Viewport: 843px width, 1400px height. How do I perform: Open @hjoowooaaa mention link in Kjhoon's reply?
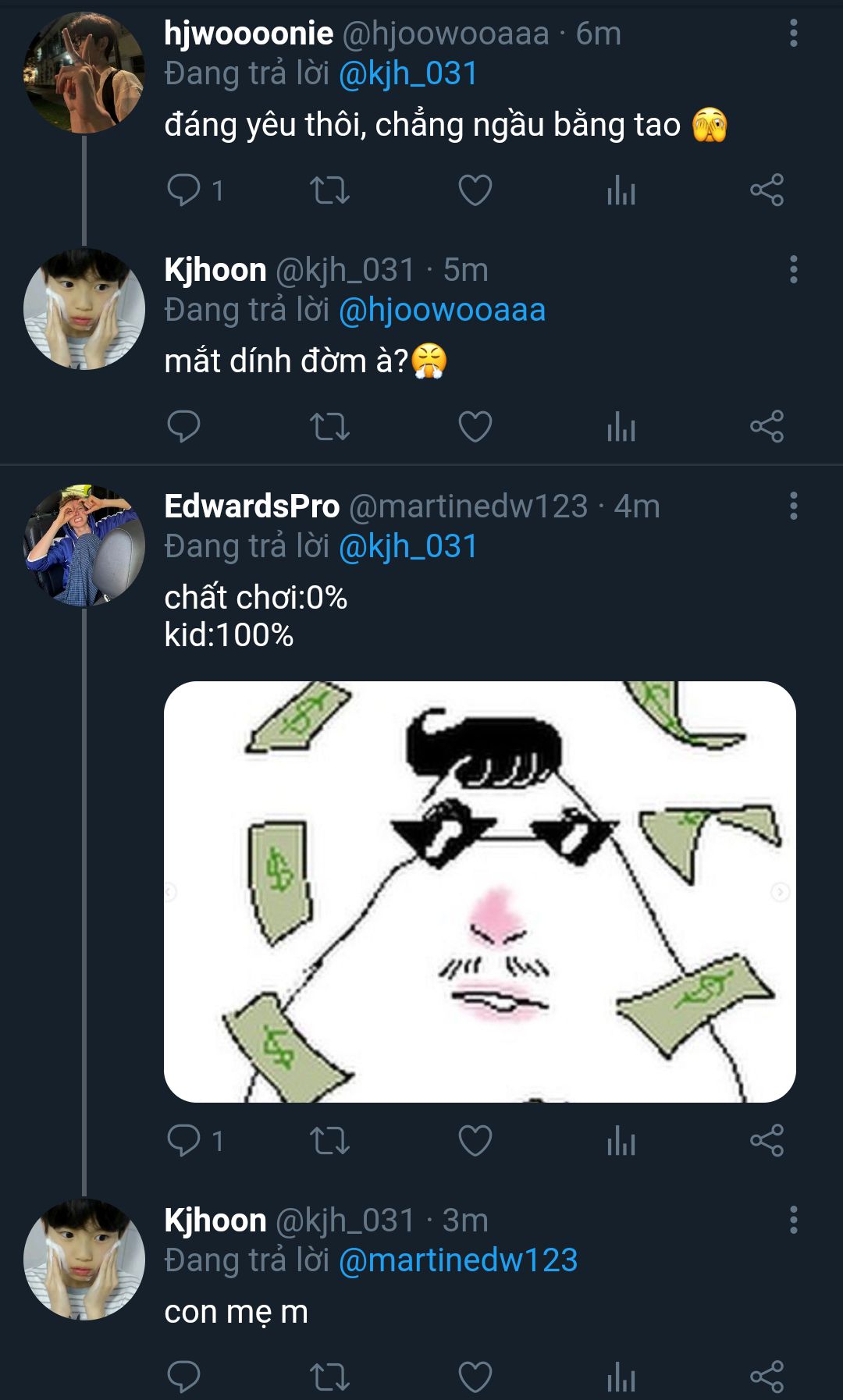pyautogui.click(x=442, y=311)
